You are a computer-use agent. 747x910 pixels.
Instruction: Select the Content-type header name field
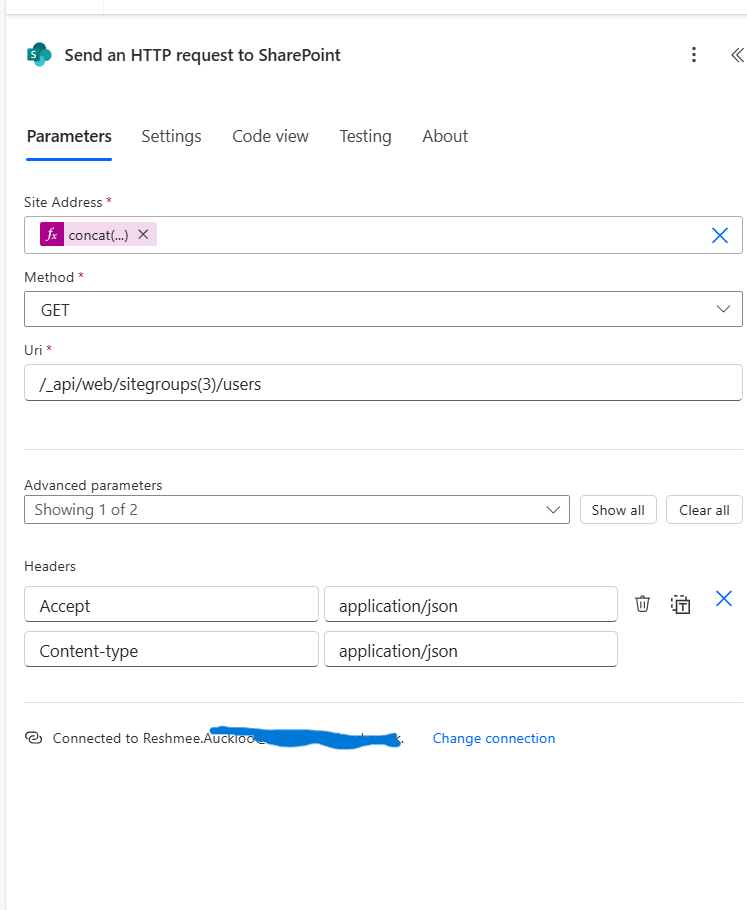[x=170, y=649]
